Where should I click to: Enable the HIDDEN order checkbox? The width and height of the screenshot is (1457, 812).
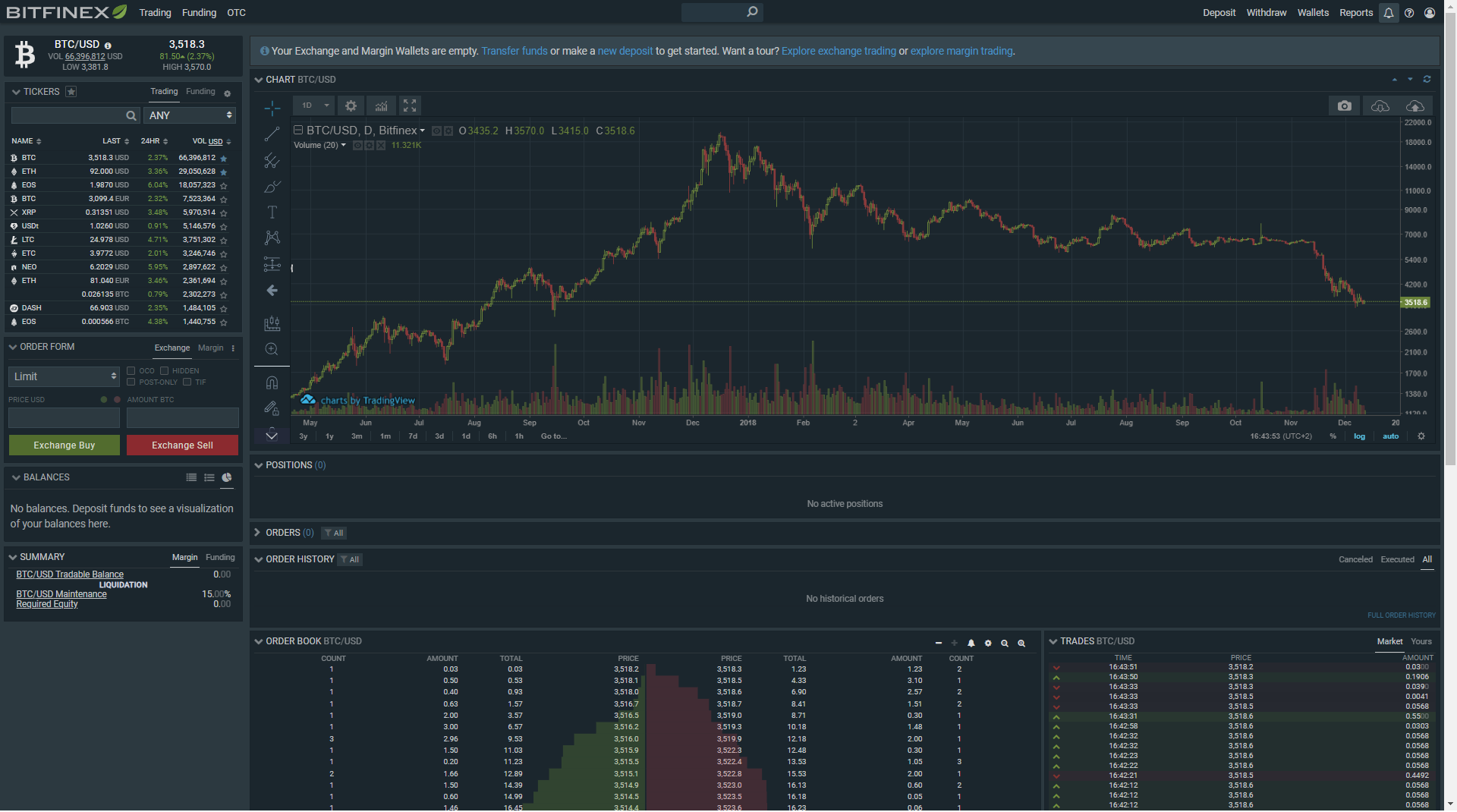coord(164,371)
